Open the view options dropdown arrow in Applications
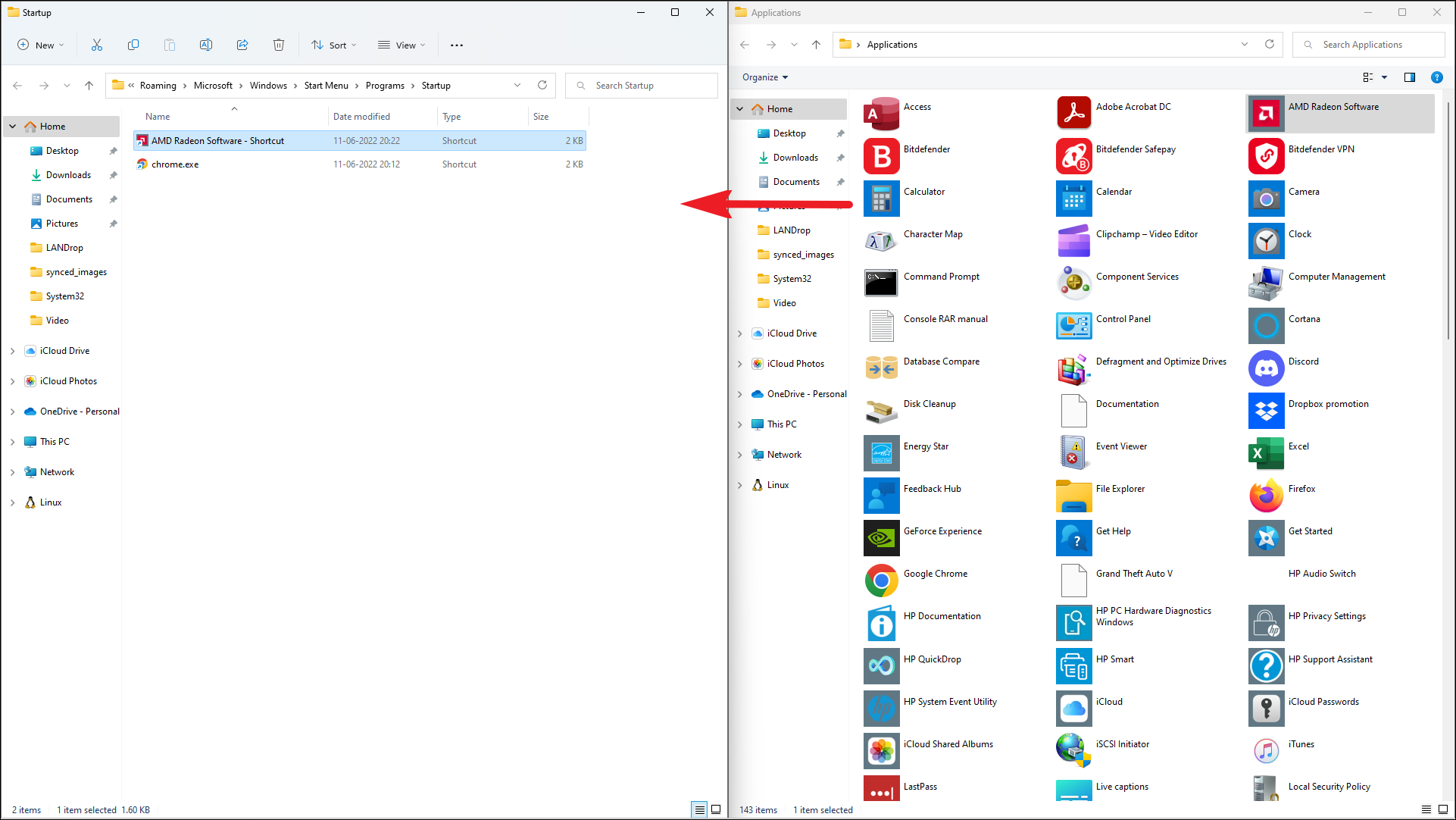 1384,77
